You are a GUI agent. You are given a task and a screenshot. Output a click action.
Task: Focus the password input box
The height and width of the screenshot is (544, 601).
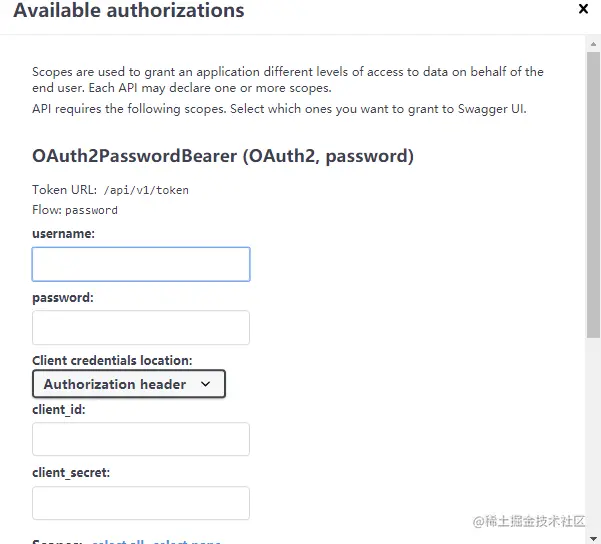141,328
